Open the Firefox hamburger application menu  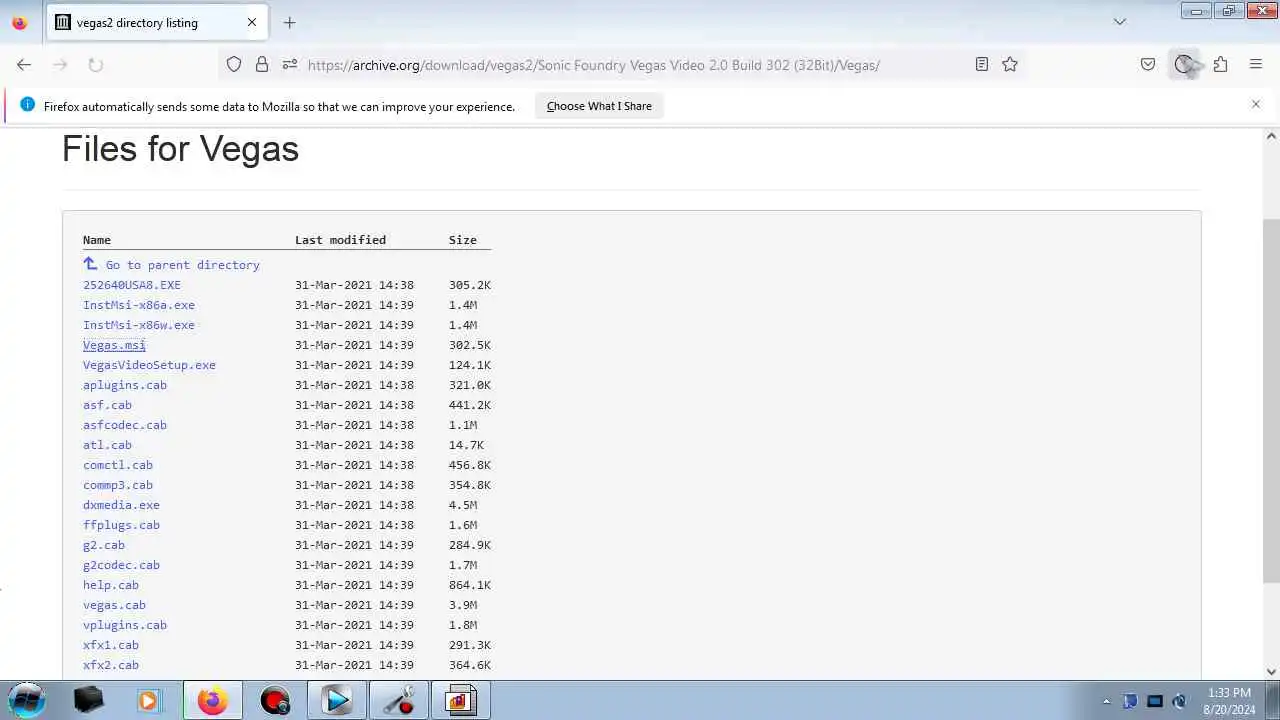pos(1256,64)
